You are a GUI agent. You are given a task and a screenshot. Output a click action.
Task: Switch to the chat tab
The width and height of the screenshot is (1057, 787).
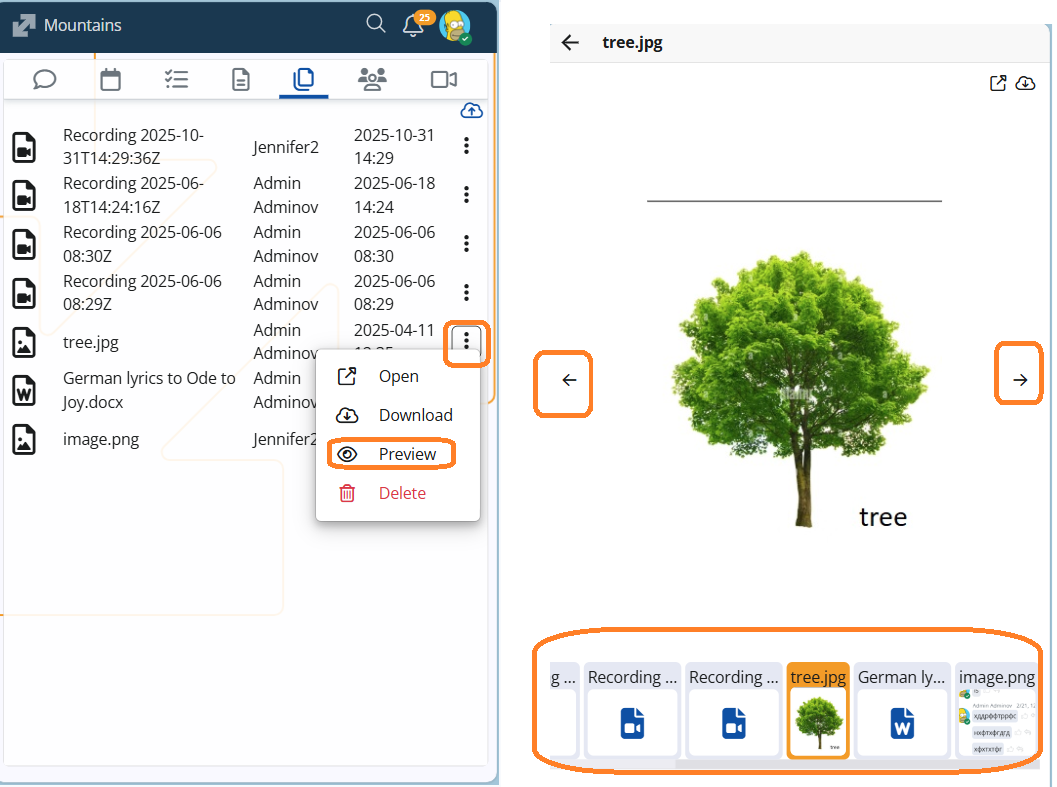coord(45,80)
